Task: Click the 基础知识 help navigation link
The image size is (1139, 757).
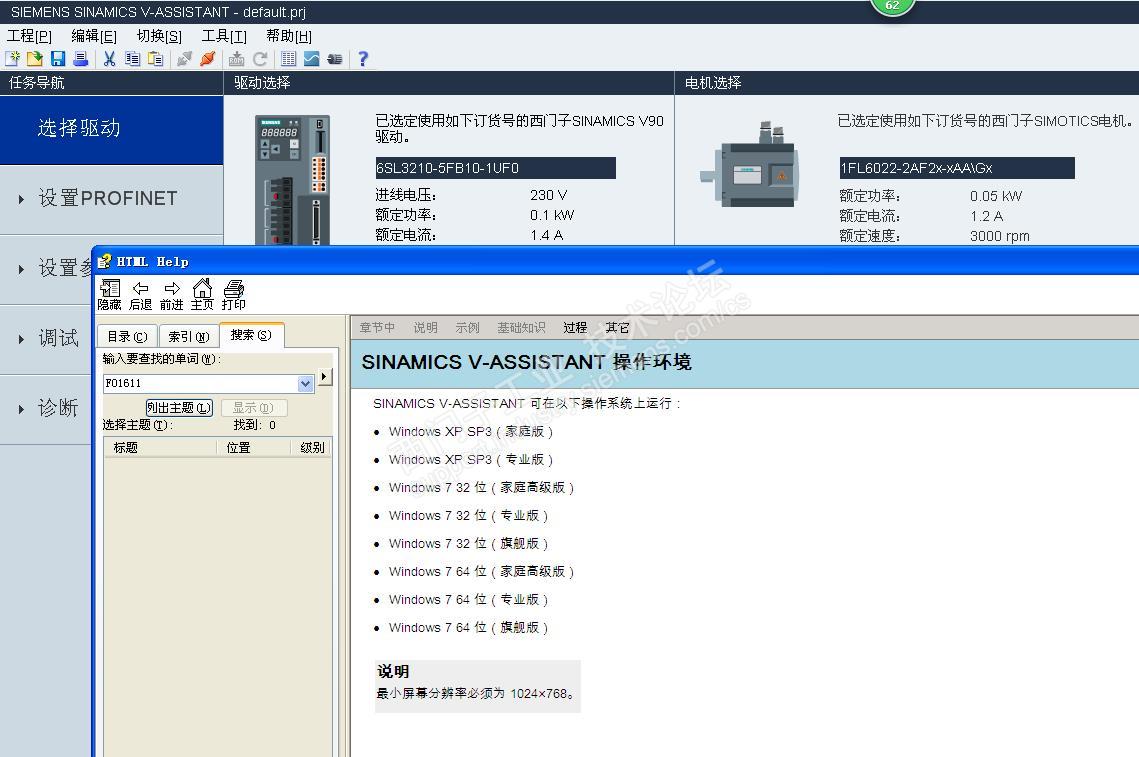Action: [x=521, y=328]
